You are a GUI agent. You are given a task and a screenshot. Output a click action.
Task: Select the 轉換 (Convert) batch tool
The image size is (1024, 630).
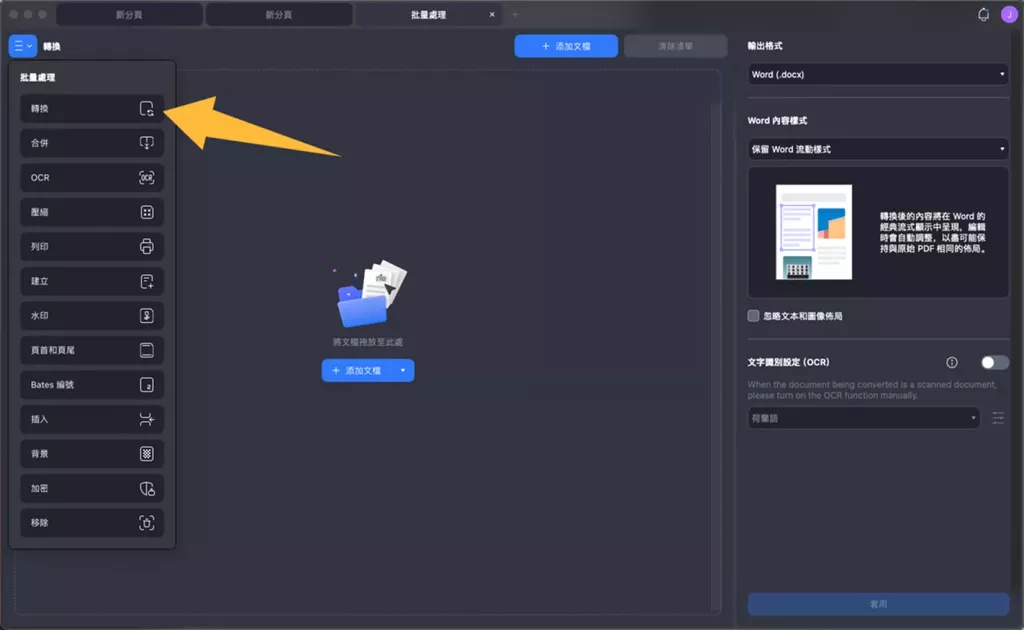90,108
